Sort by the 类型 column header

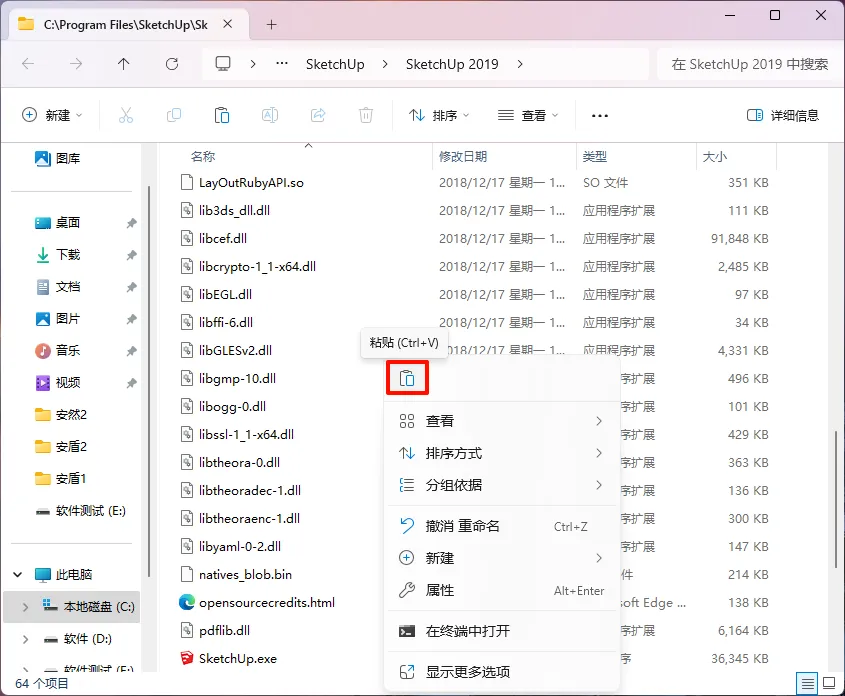(594, 157)
